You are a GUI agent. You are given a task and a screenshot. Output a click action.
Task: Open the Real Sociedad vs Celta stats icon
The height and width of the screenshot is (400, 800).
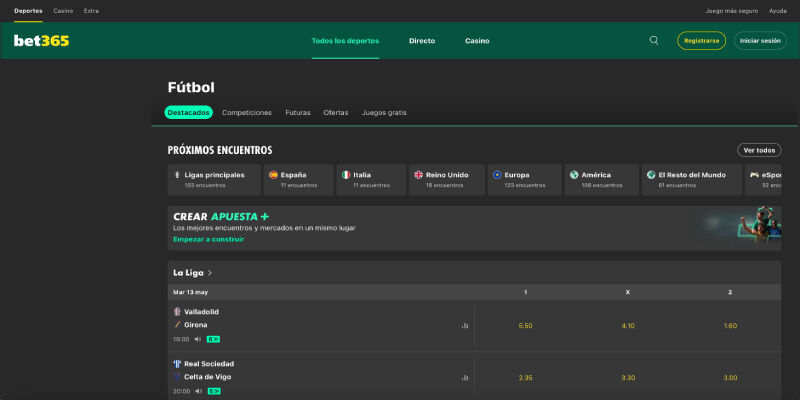(465, 378)
